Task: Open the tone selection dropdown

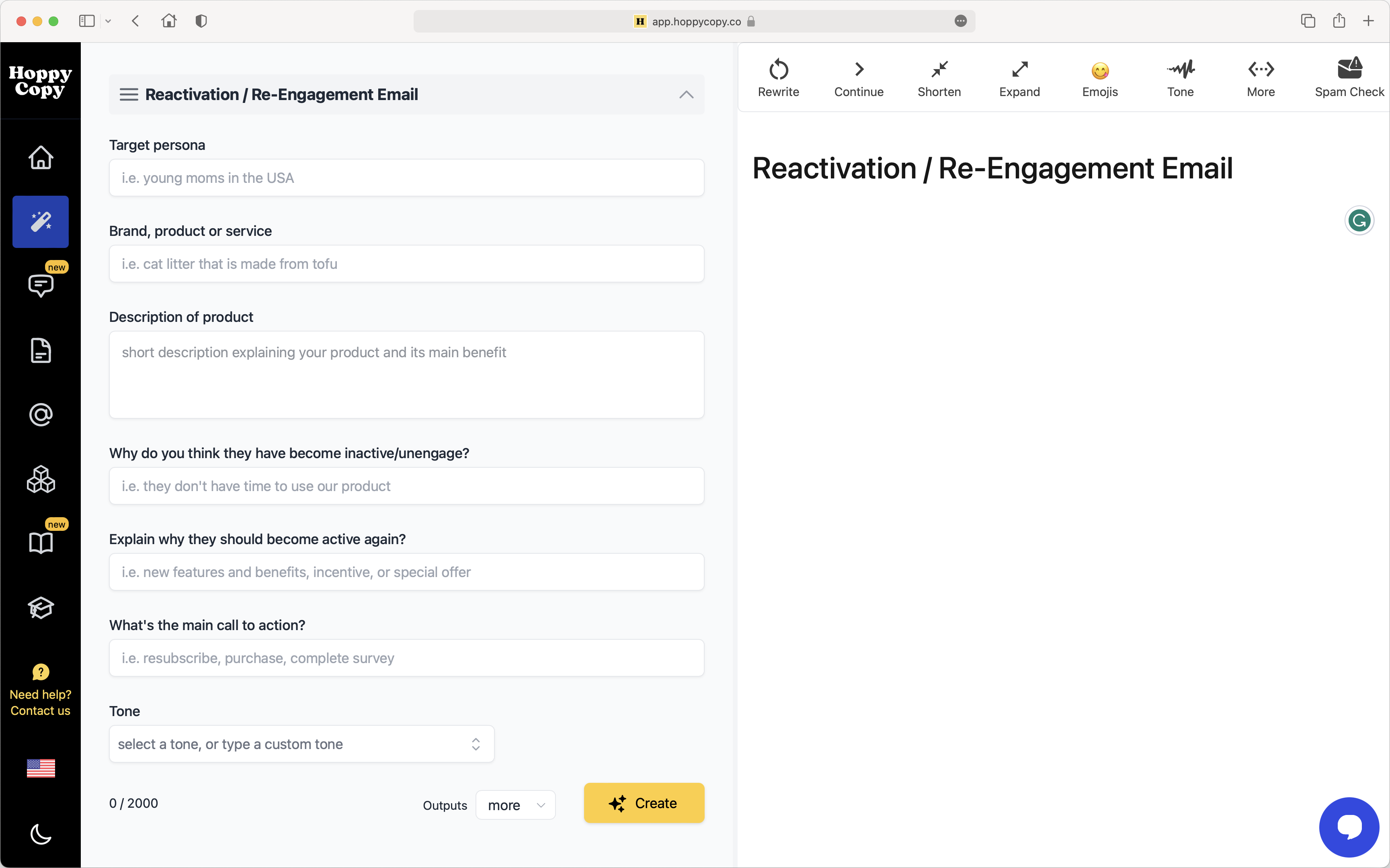Action: pyautogui.click(x=301, y=743)
